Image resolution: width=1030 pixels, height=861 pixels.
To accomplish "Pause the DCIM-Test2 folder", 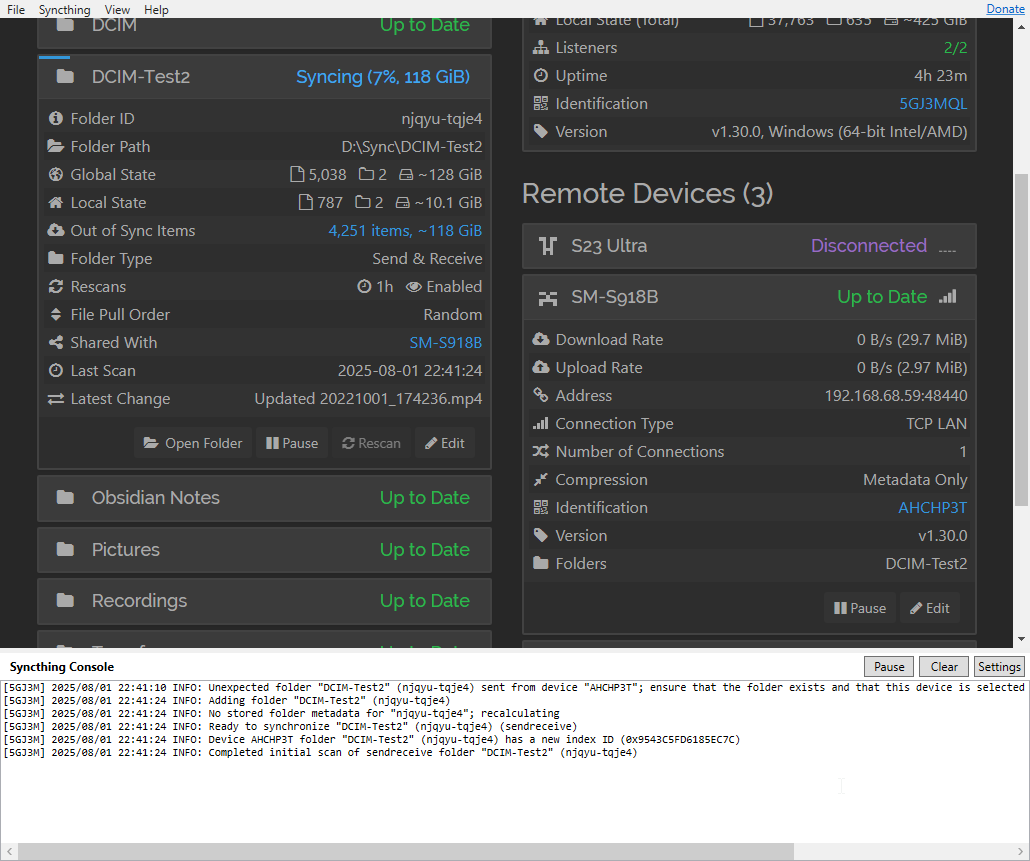I will (292, 443).
